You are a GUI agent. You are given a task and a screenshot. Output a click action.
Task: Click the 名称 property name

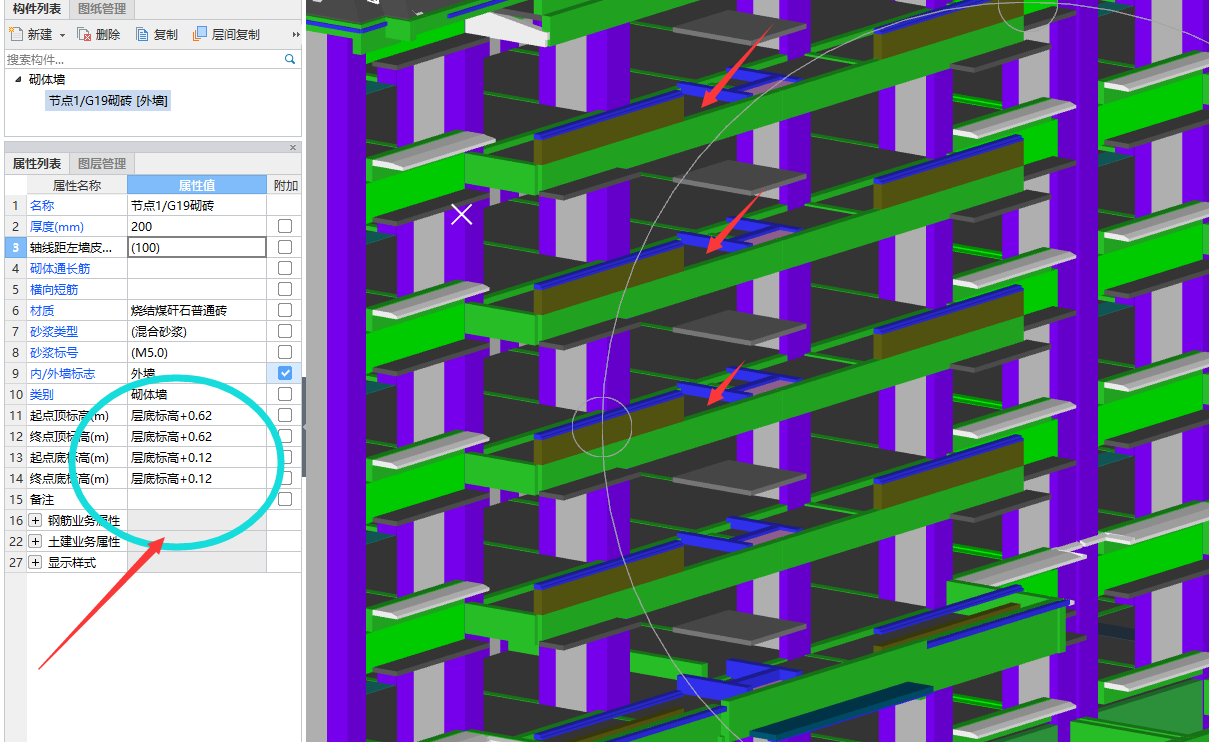pyautogui.click(x=42, y=205)
